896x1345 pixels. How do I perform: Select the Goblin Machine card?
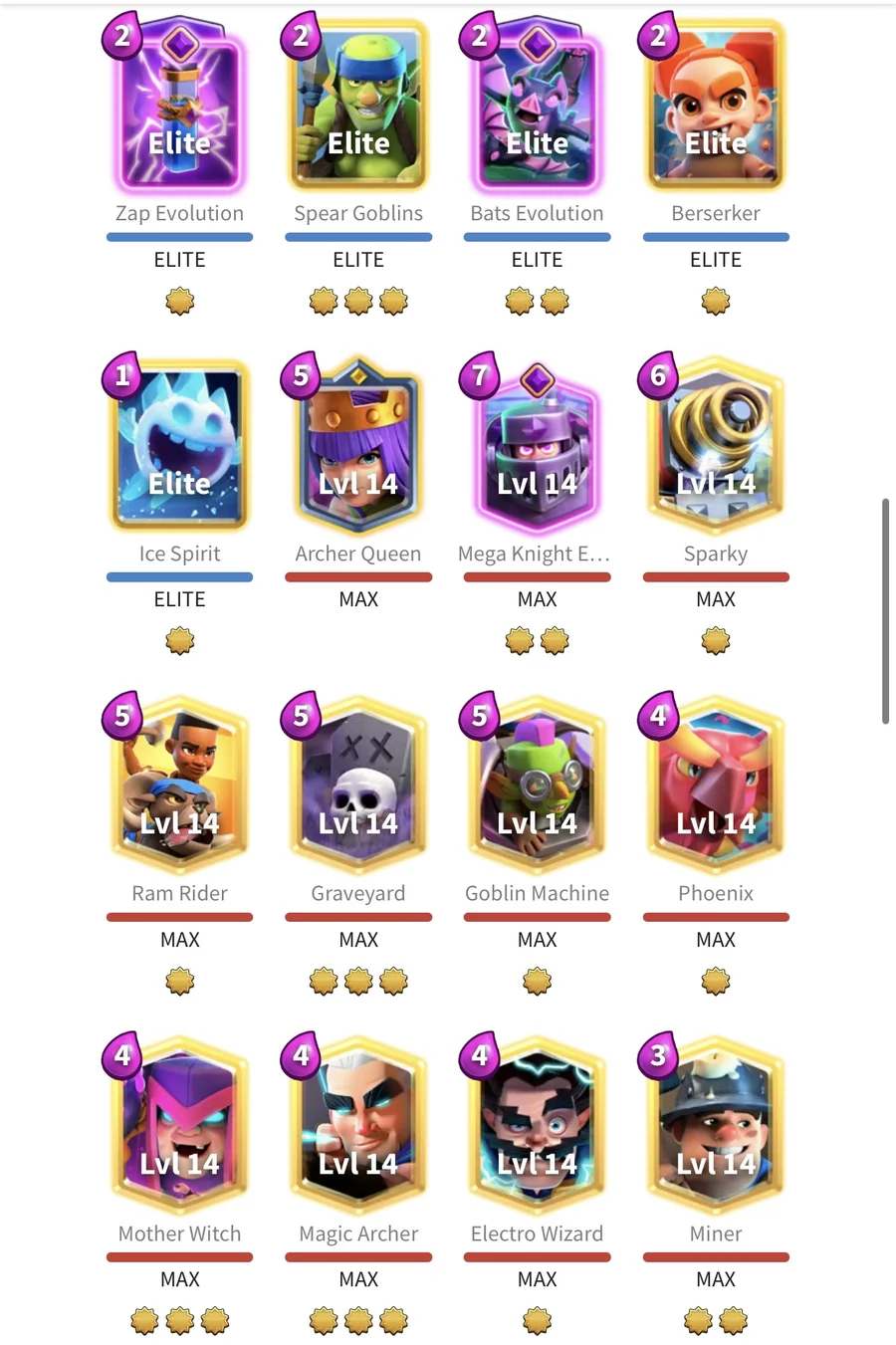[x=538, y=786]
